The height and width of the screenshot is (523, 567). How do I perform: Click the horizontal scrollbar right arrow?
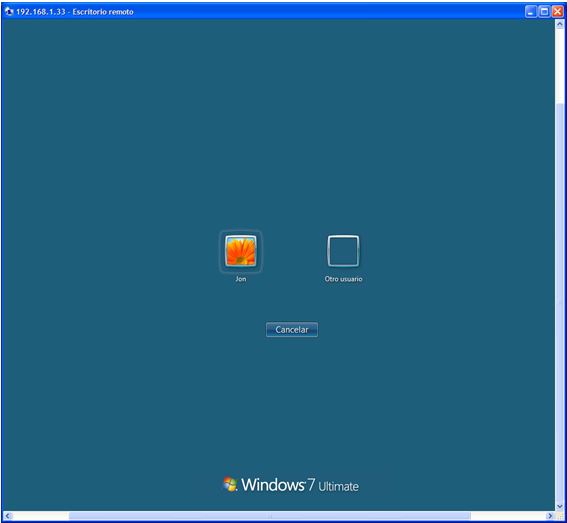pyautogui.click(x=550, y=516)
